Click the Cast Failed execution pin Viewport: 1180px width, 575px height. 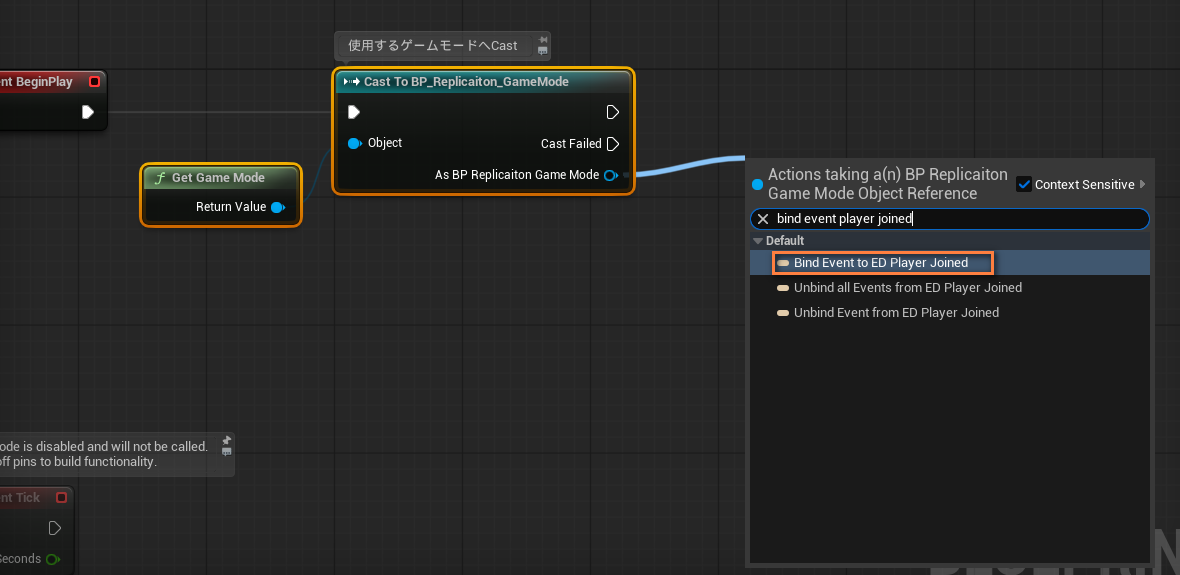coord(613,144)
